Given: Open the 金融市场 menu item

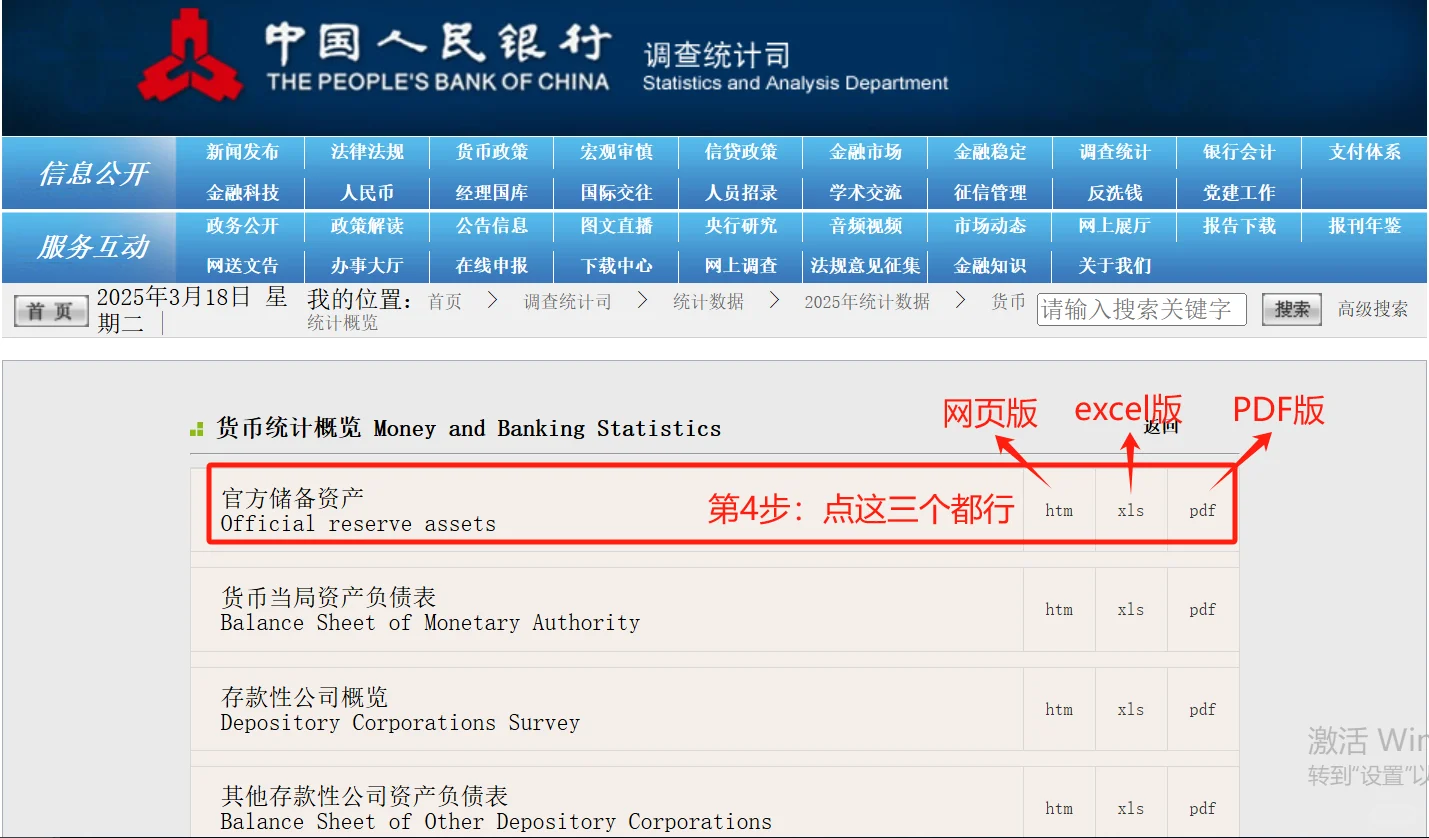Looking at the screenshot, I should pos(866,152).
